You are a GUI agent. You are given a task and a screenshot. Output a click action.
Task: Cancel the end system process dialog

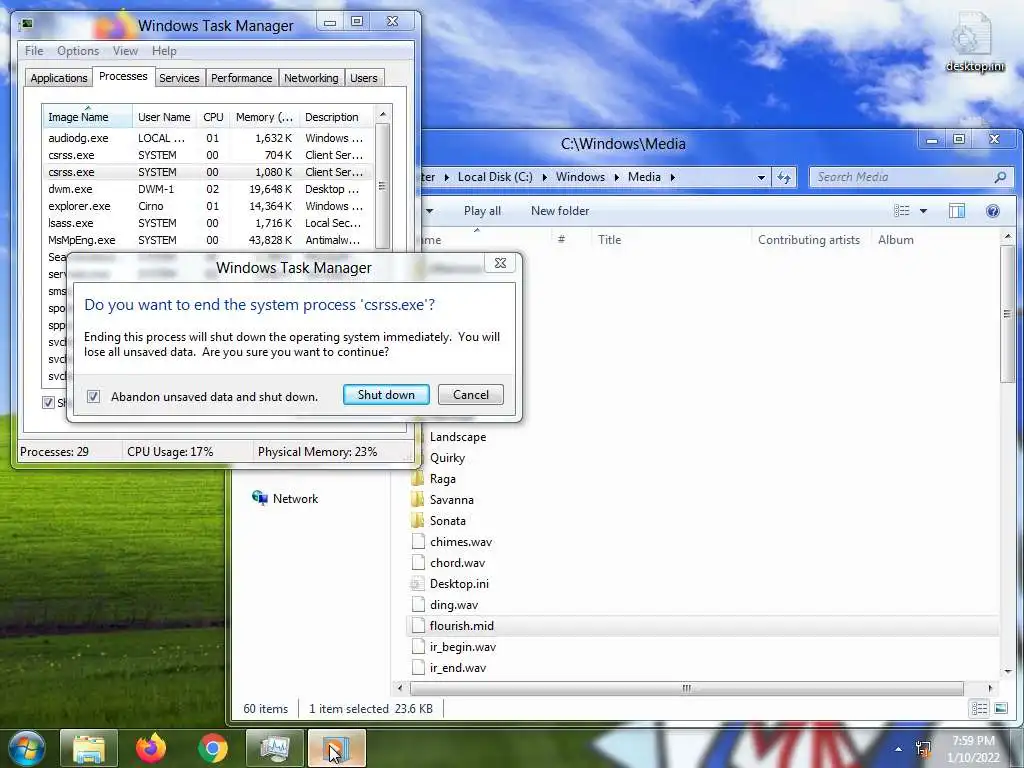pyautogui.click(x=470, y=394)
